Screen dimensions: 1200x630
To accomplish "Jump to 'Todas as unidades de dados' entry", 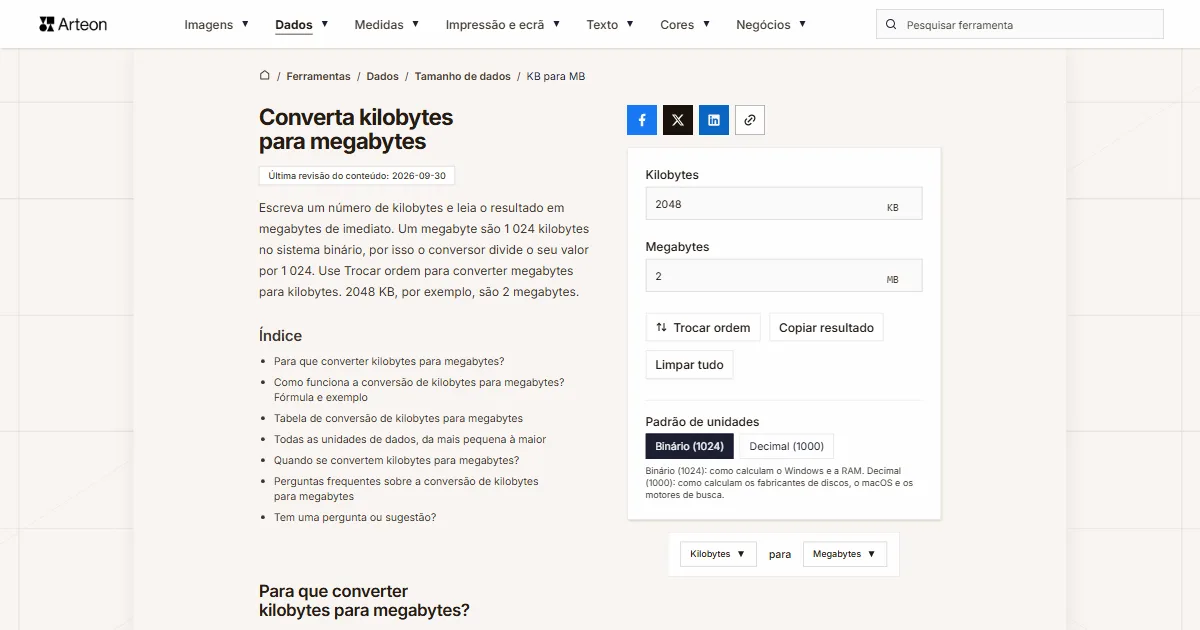I will pos(410,439).
